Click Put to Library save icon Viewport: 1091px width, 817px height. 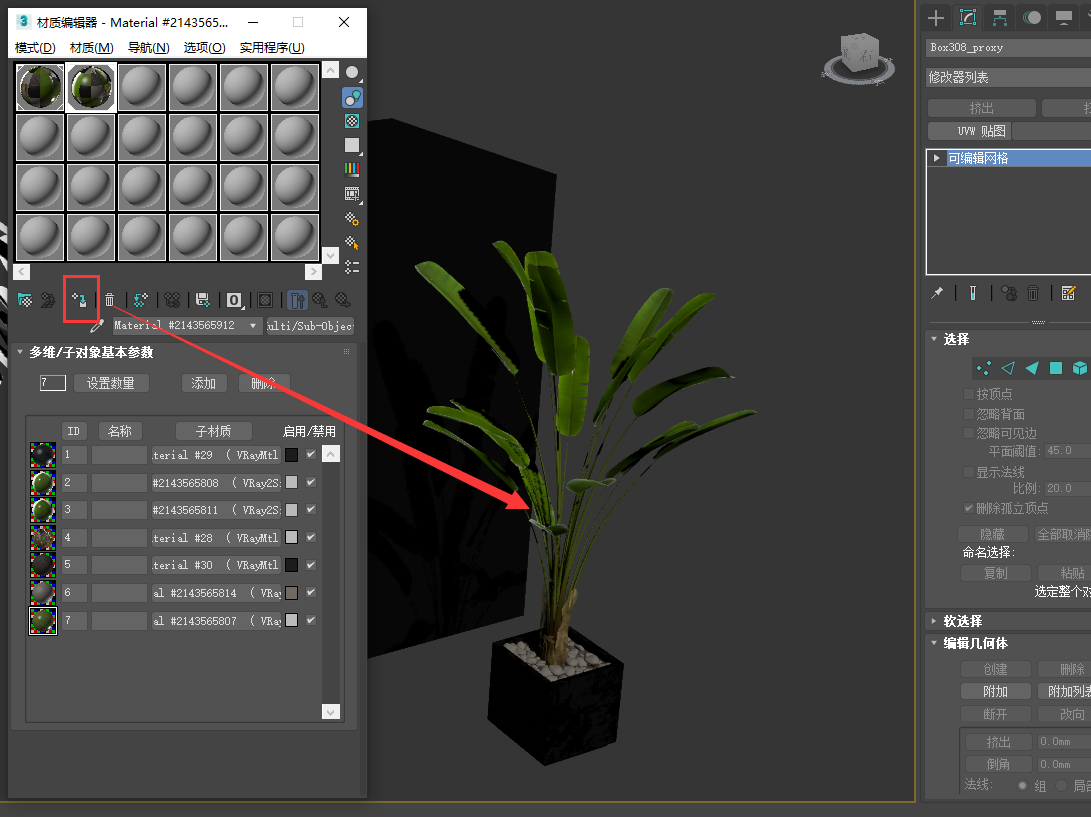[203, 300]
